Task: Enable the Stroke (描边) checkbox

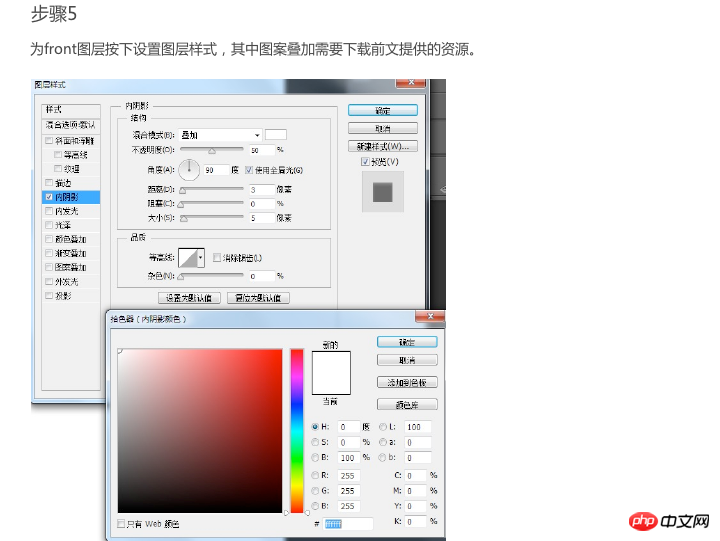Action: pos(49,183)
